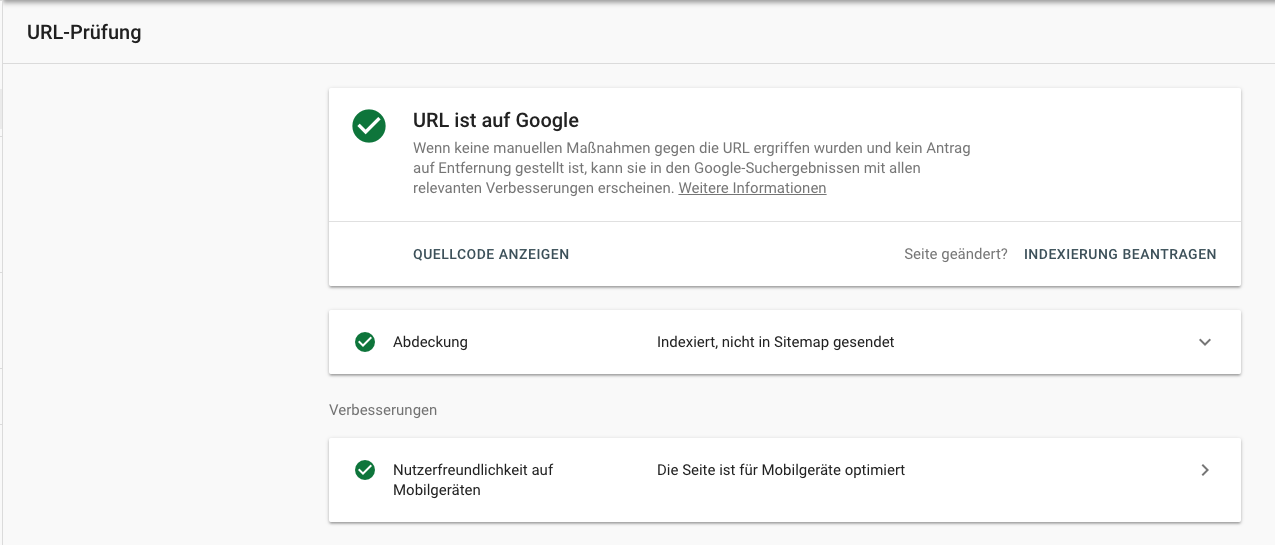Viewport: 1275px width, 545px height.
Task: Click the green check icon next to Abdeckung
Action: click(365, 342)
